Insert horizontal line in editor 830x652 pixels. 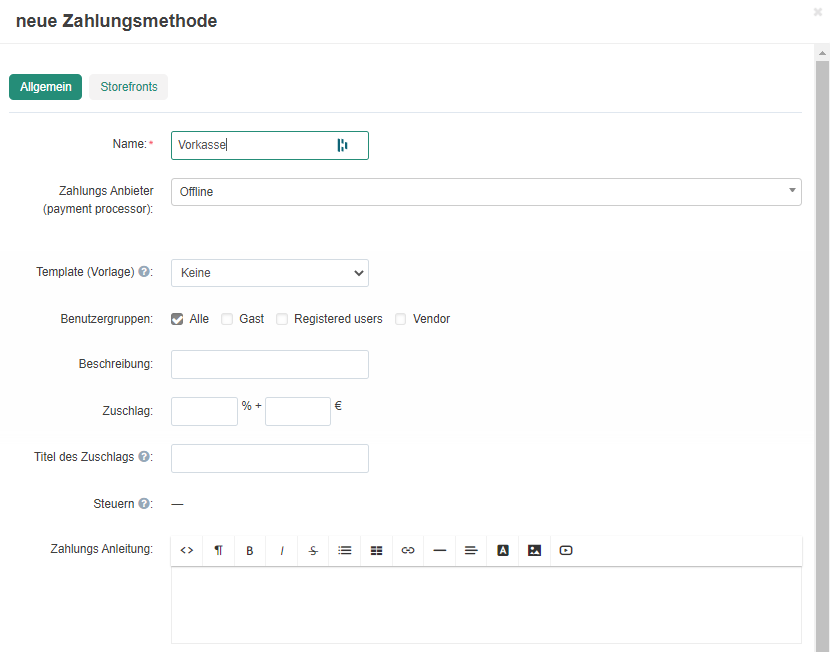439,550
